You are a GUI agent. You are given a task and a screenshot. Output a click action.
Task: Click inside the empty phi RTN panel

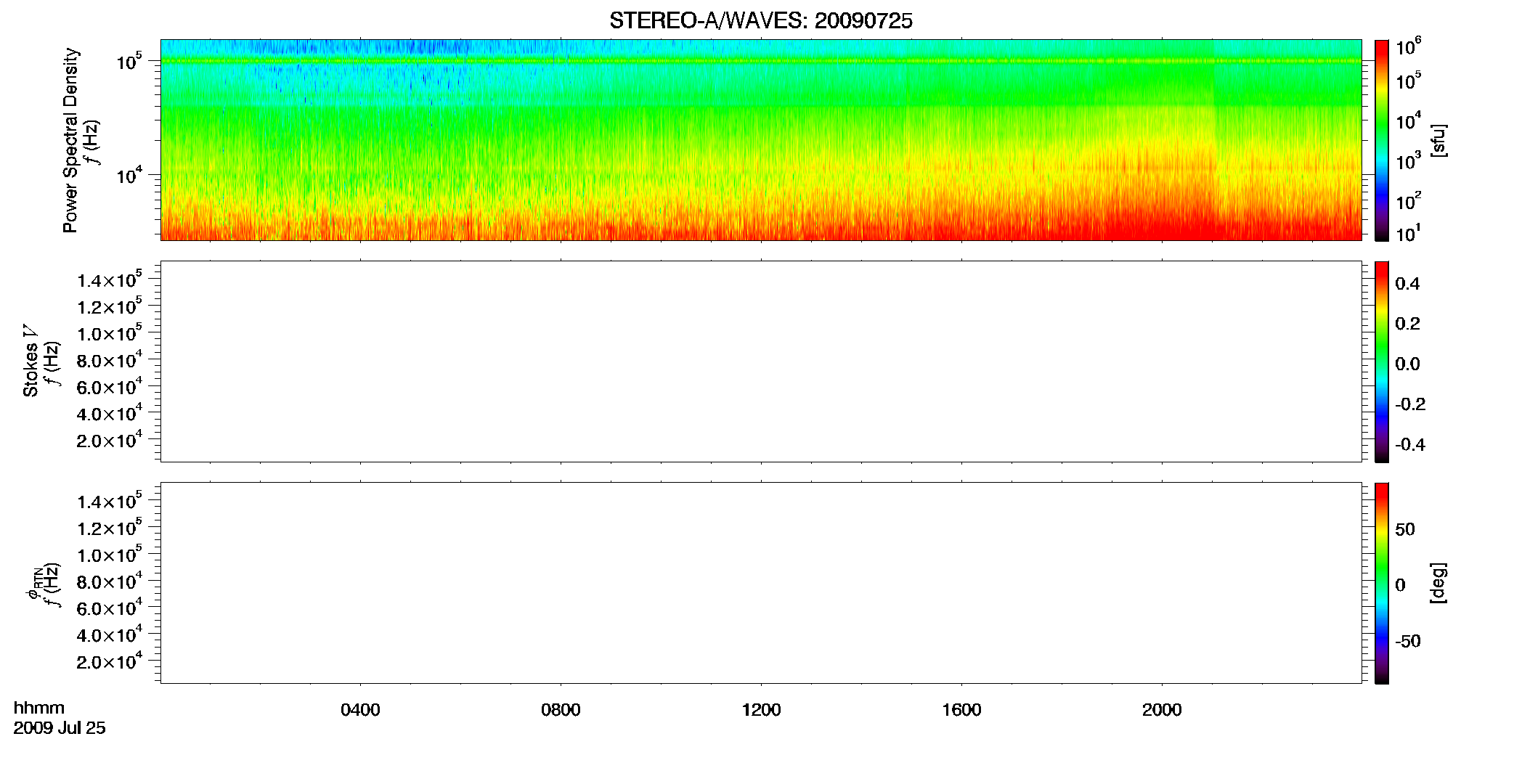(760, 583)
